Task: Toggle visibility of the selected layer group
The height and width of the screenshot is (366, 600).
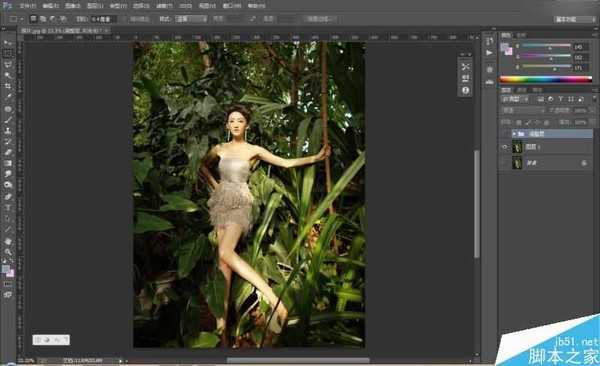Action: 505,134
